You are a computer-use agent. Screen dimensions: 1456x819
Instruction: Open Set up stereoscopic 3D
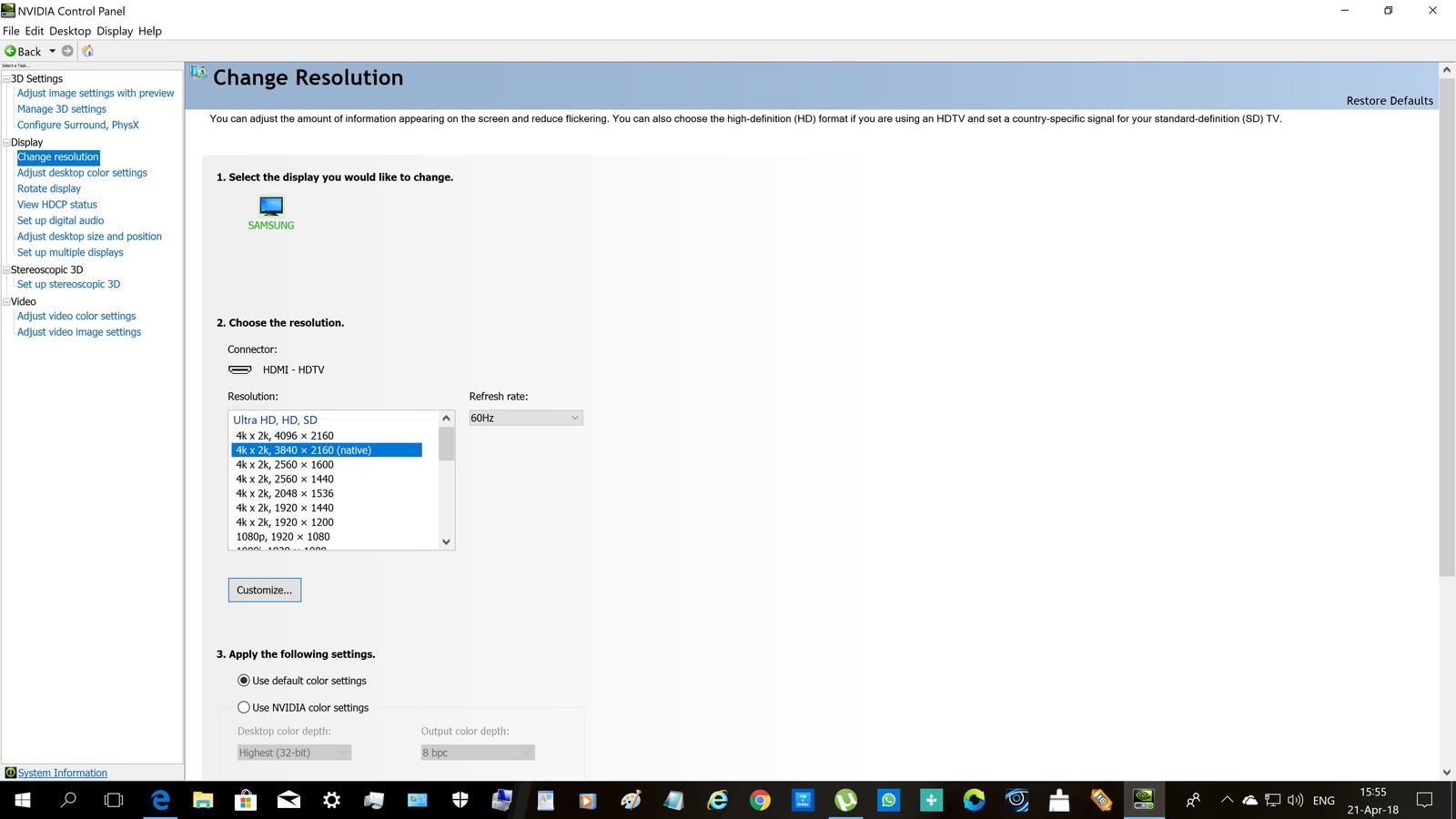pos(69,284)
